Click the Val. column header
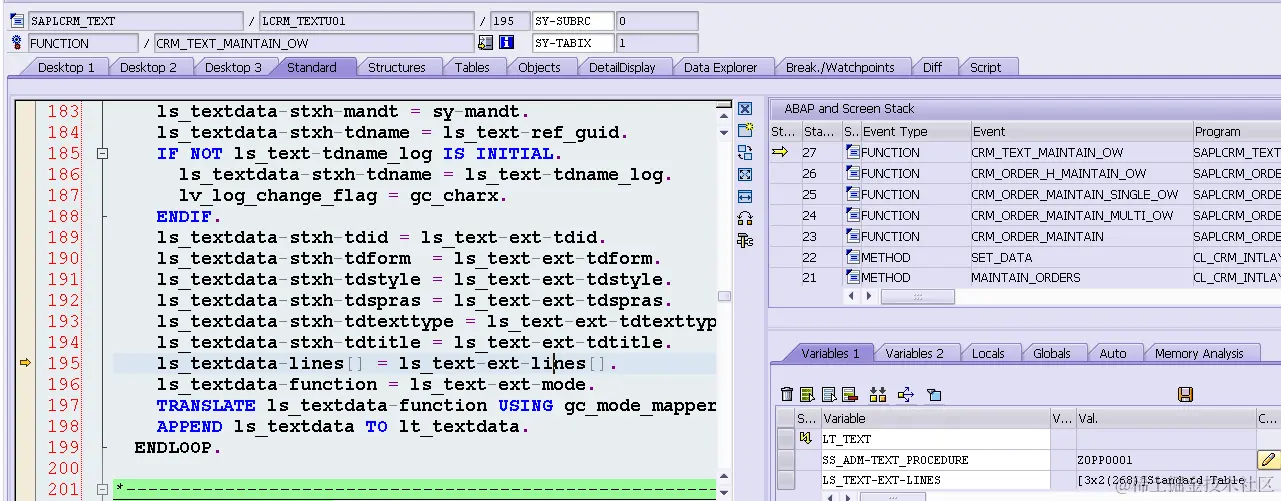 1165,418
